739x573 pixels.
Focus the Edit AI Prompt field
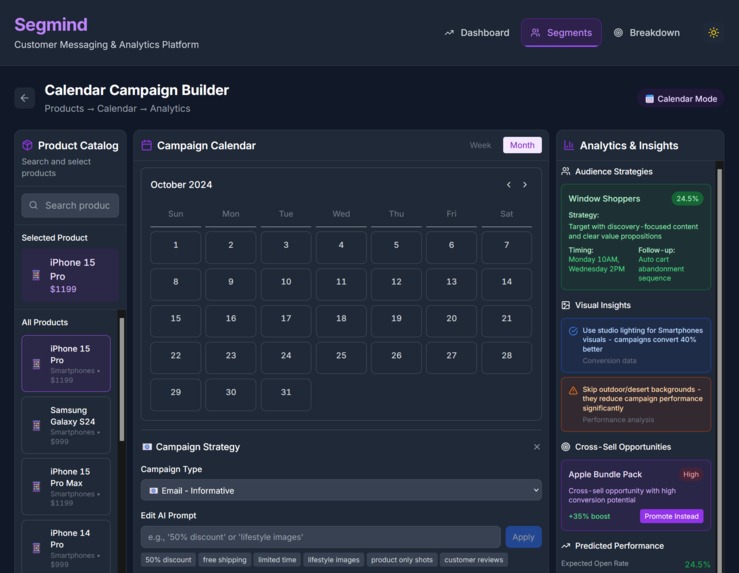click(x=320, y=537)
